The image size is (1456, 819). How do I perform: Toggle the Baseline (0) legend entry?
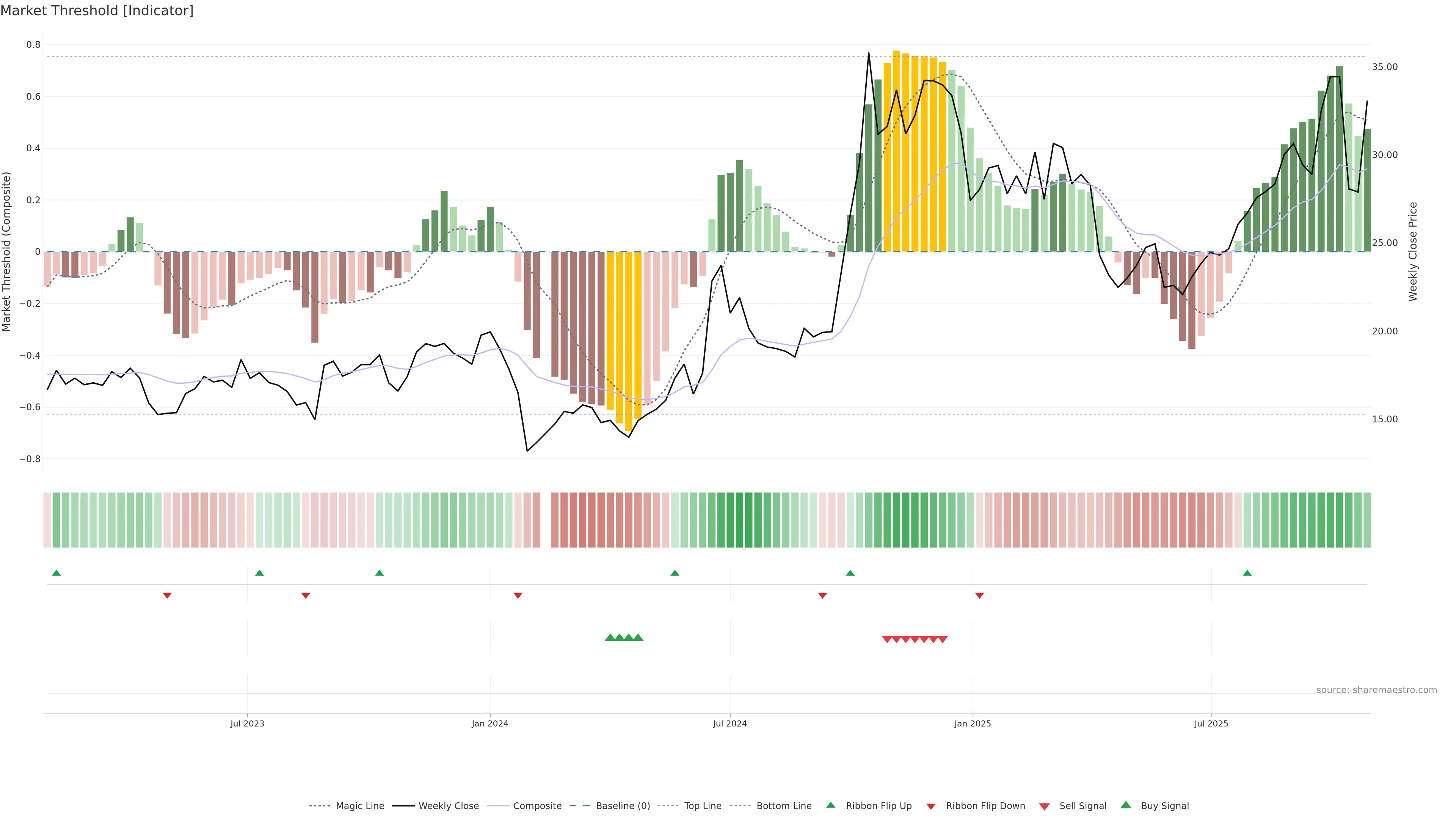622,806
